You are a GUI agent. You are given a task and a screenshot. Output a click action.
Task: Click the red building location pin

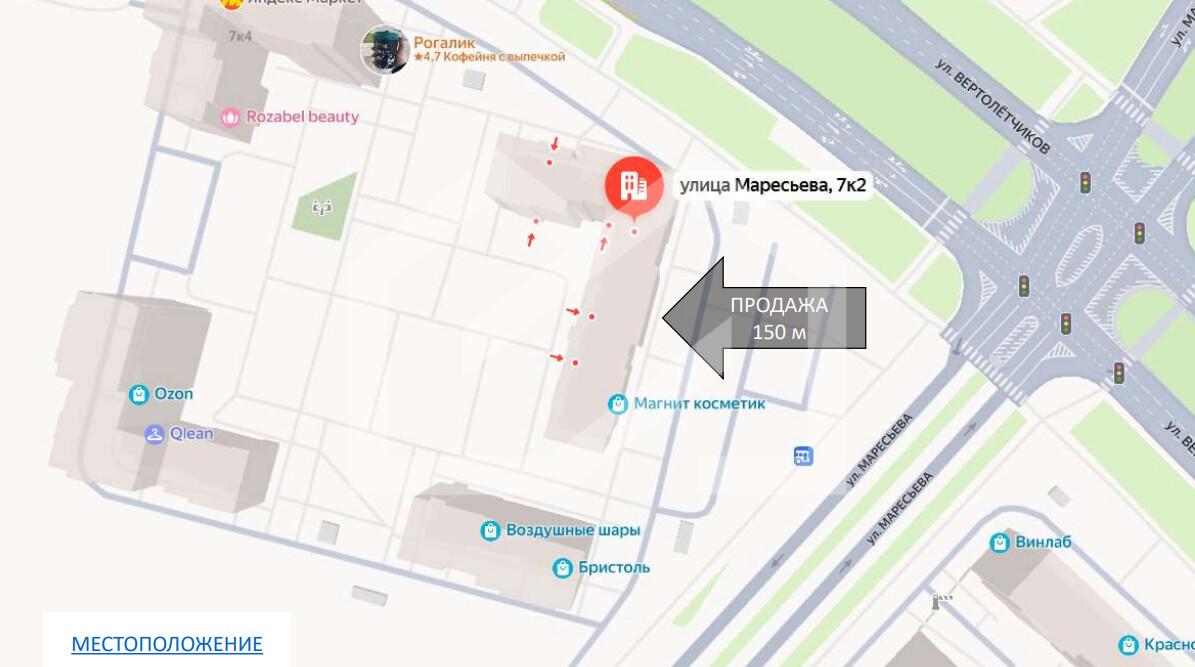click(x=633, y=187)
